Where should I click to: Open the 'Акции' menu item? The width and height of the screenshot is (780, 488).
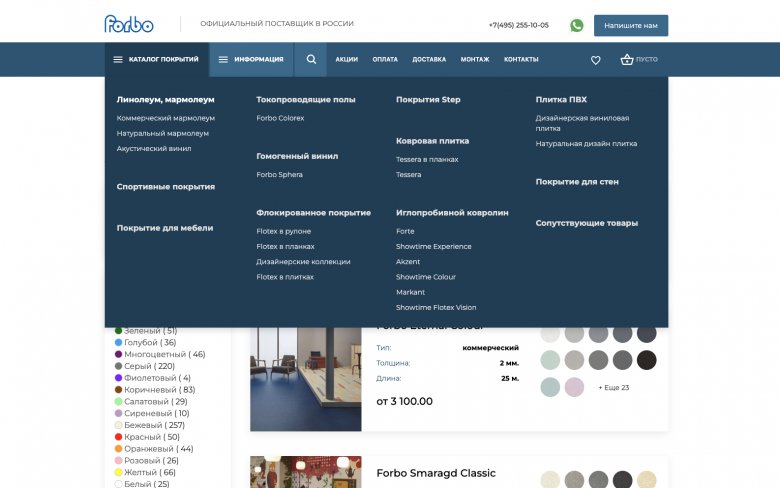coord(346,59)
